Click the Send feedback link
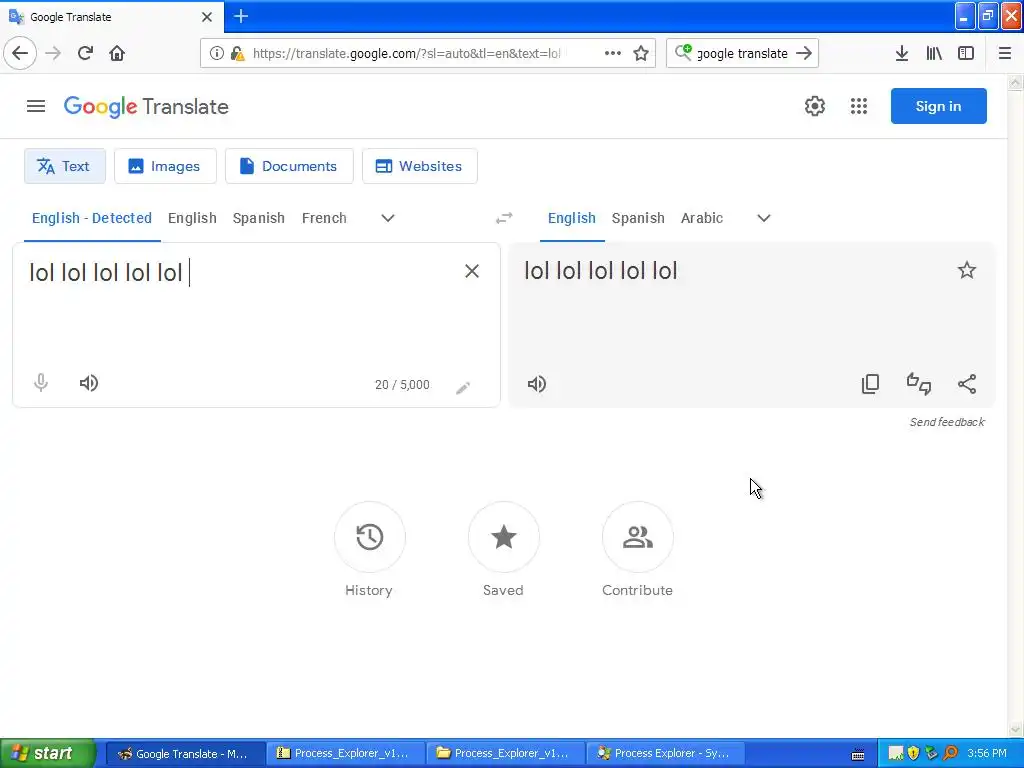 point(947,422)
